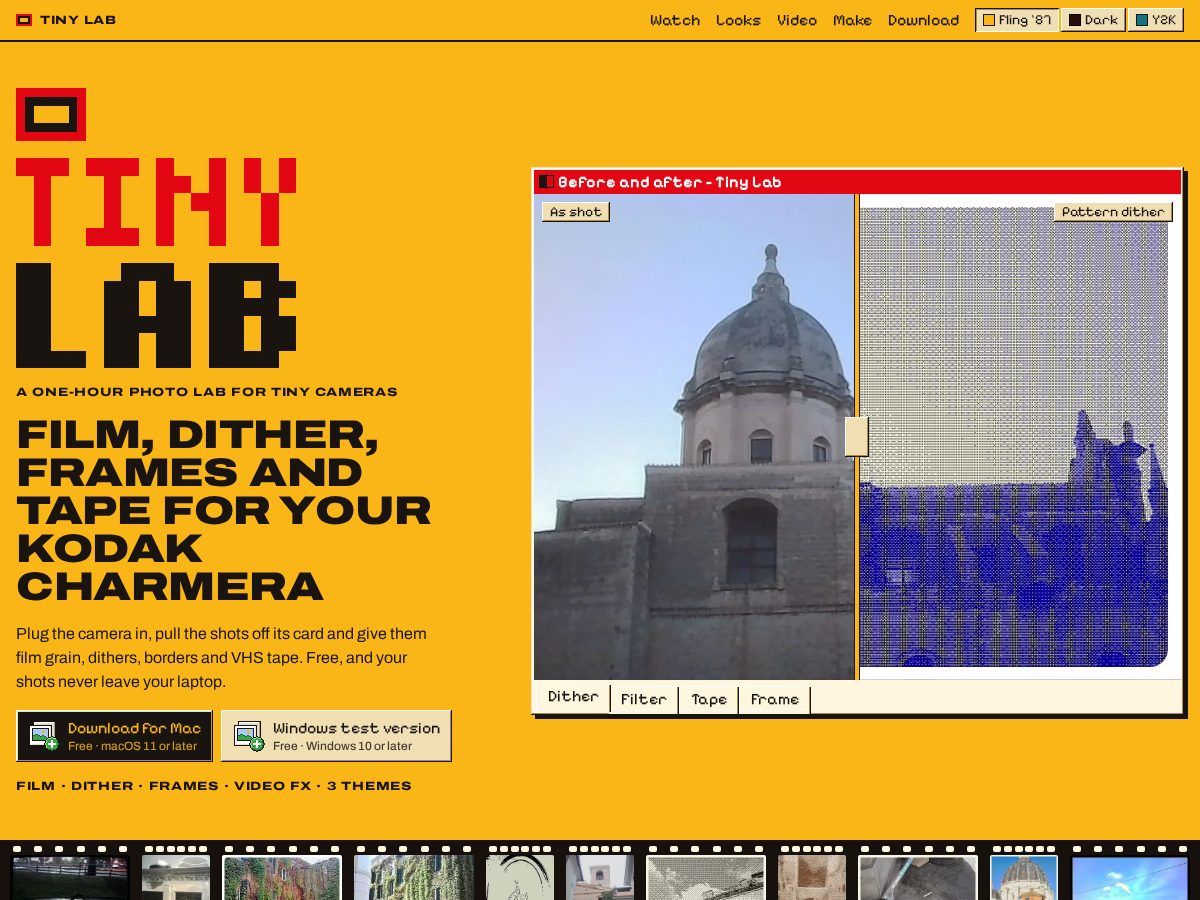Viewport: 1200px width, 900px height.
Task: Open the Make nav link
Action: 852,20
